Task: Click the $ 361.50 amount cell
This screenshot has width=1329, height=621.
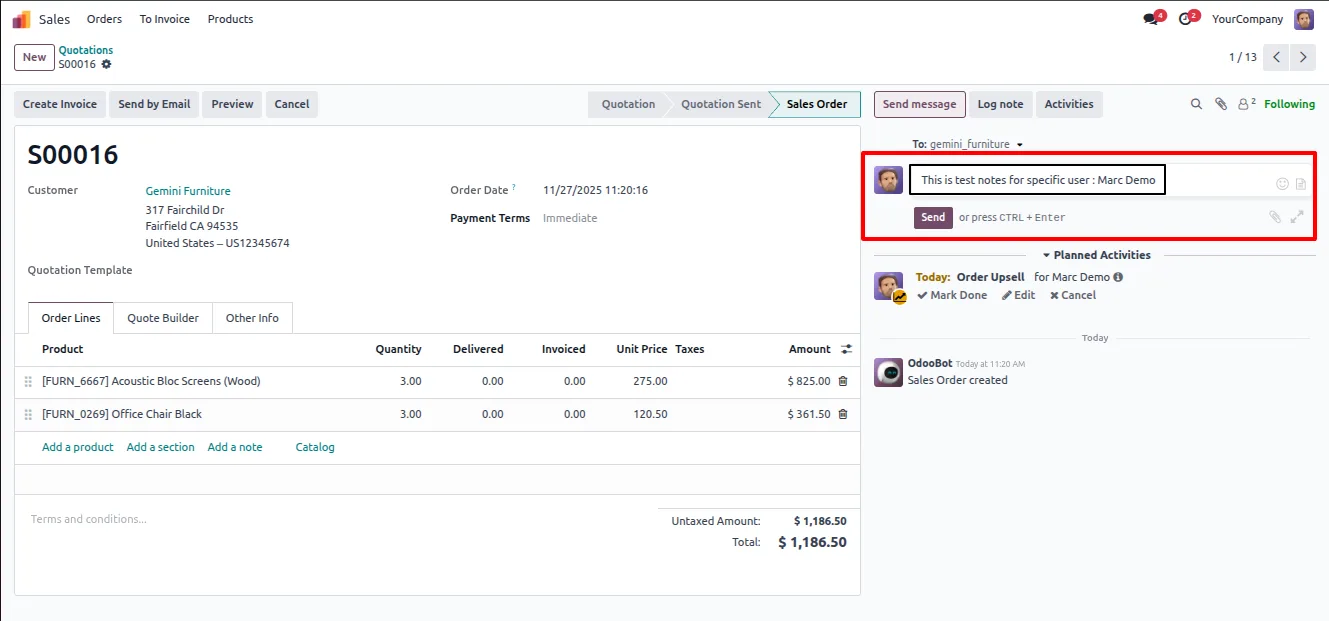Action: (x=808, y=414)
